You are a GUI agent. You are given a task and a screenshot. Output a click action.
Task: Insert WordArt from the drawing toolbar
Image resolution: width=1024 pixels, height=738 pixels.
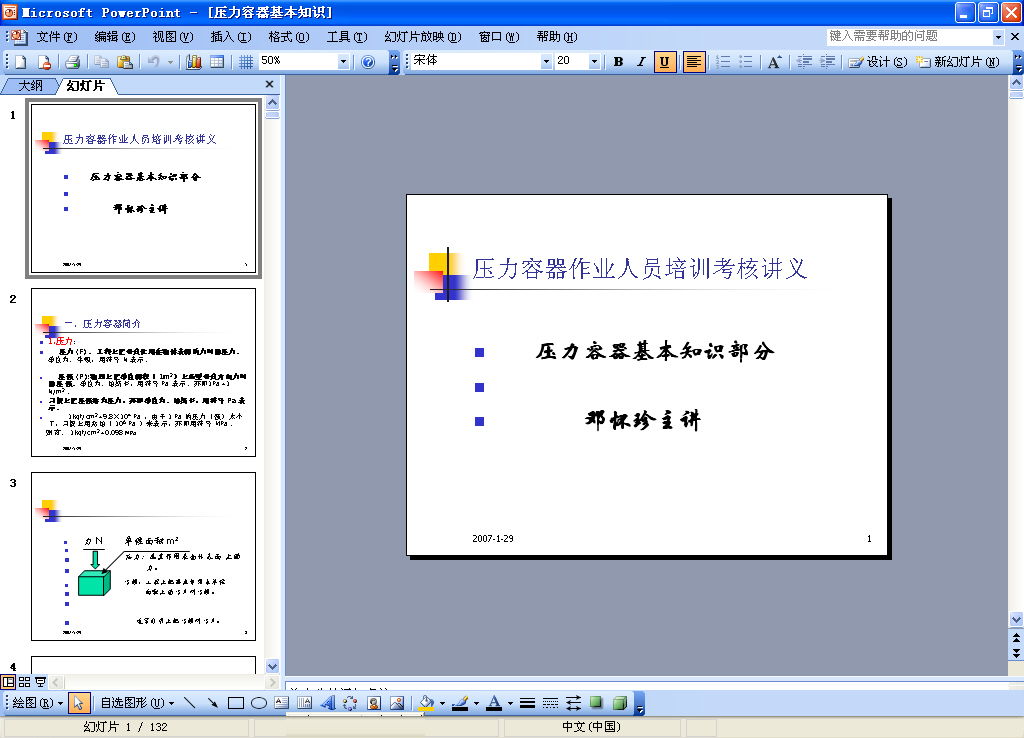click(327, 703)
